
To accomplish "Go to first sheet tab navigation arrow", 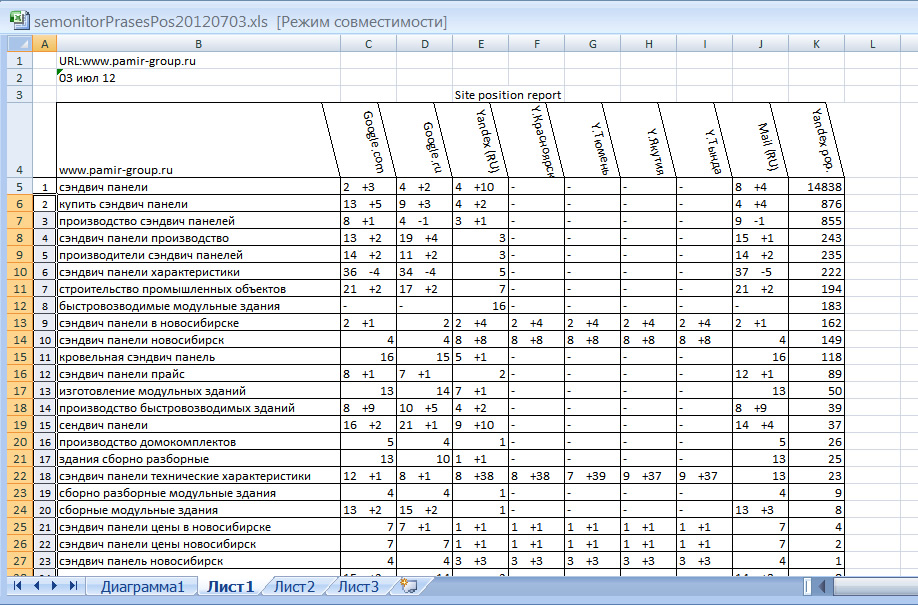I will (x=18, y=586).
